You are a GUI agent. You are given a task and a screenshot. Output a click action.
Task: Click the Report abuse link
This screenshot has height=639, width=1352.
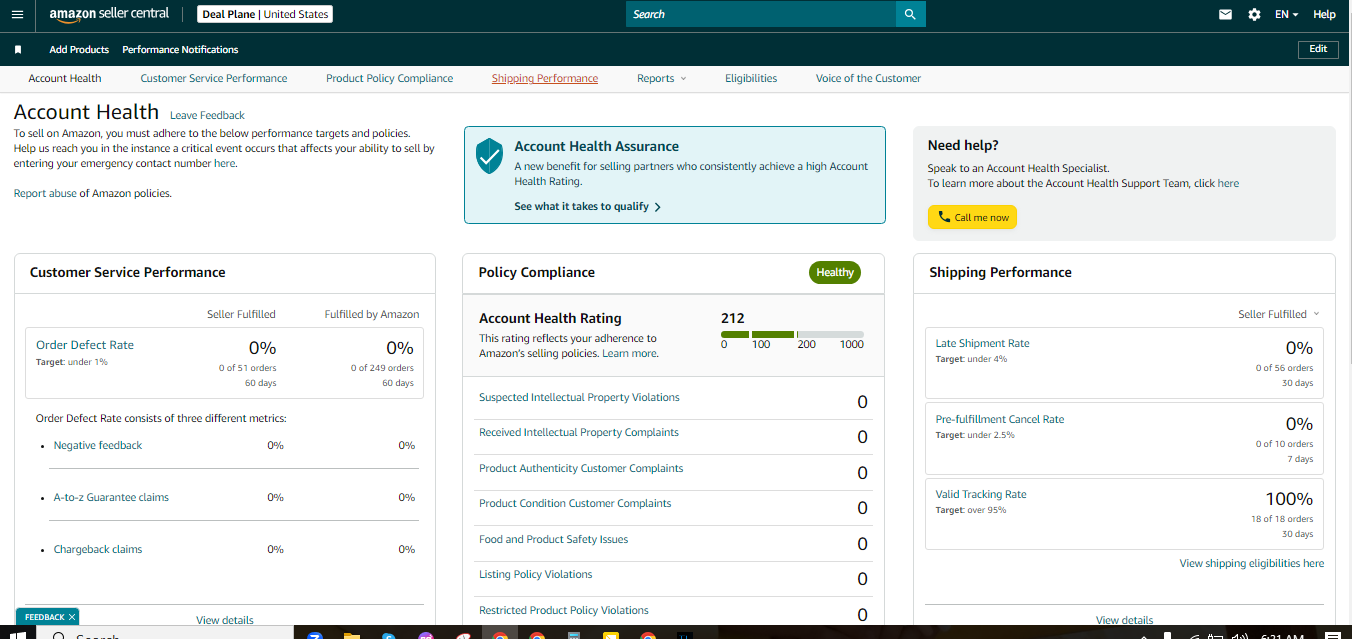tap(45, 193)
